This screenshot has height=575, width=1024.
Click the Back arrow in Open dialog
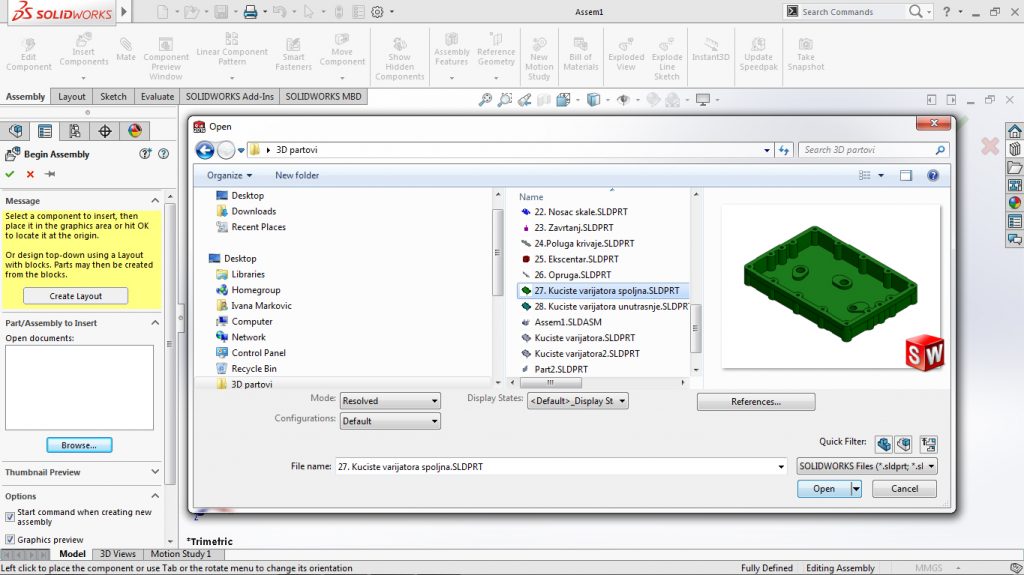205,150
